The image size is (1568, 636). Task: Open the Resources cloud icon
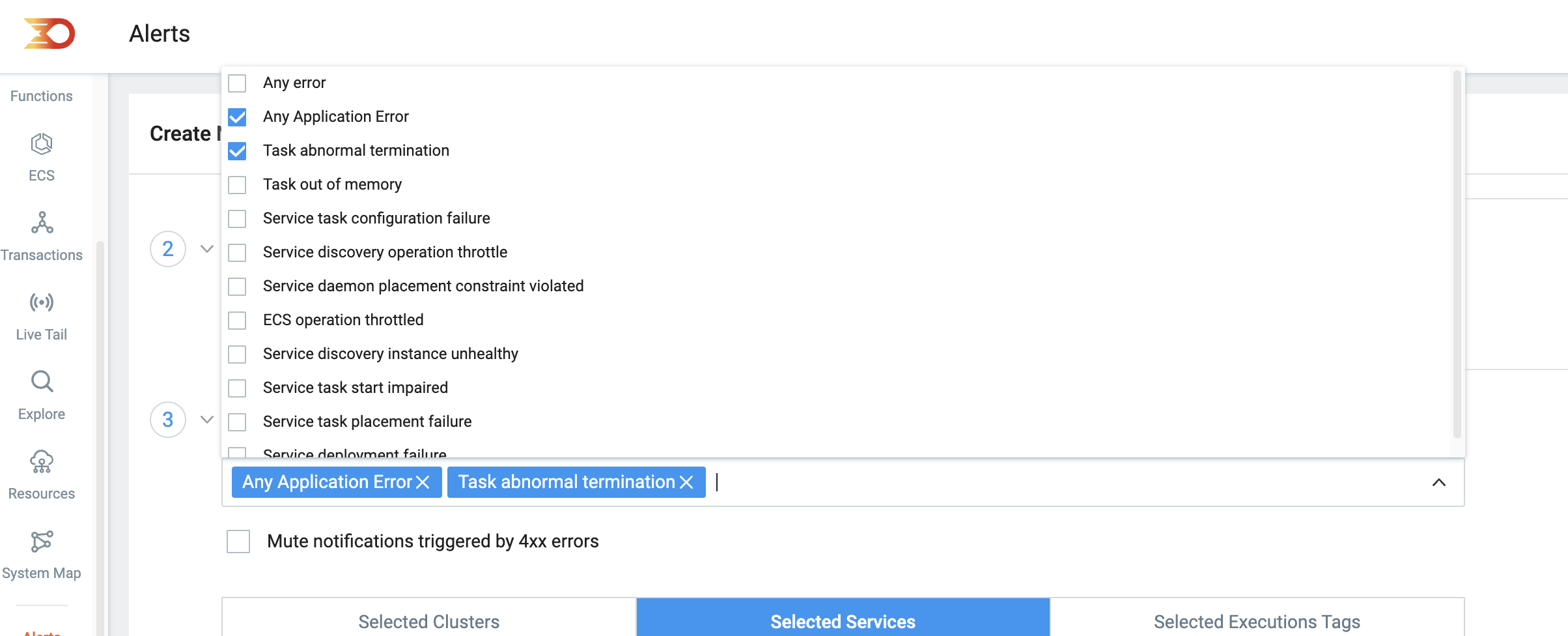[x=42, y=461]
